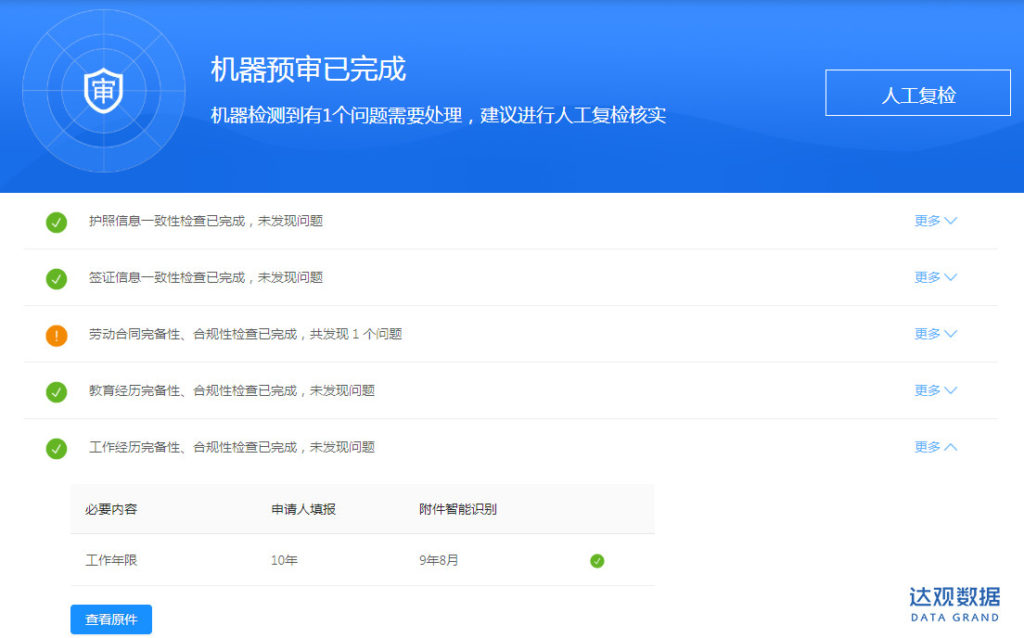This screenshot has width=1024, height=638.
Task: Click orange warning icon beside 劳动合同 row
Action: click(56, 335)
